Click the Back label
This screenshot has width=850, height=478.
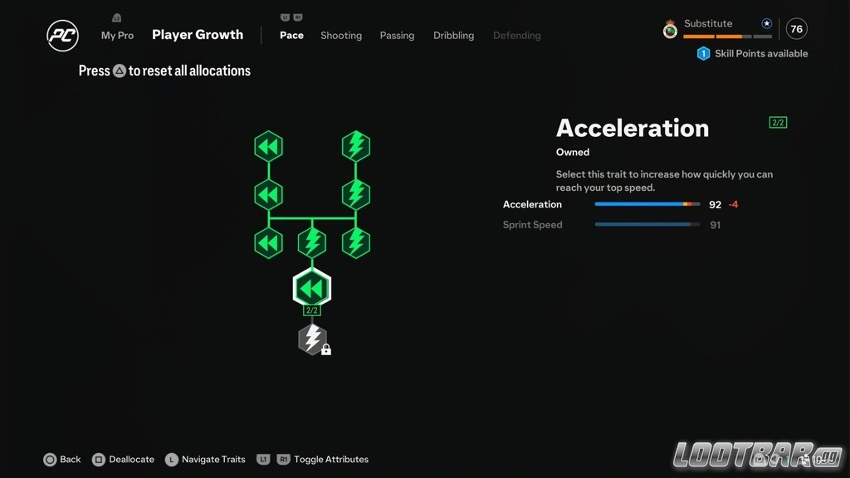[70, 459]
